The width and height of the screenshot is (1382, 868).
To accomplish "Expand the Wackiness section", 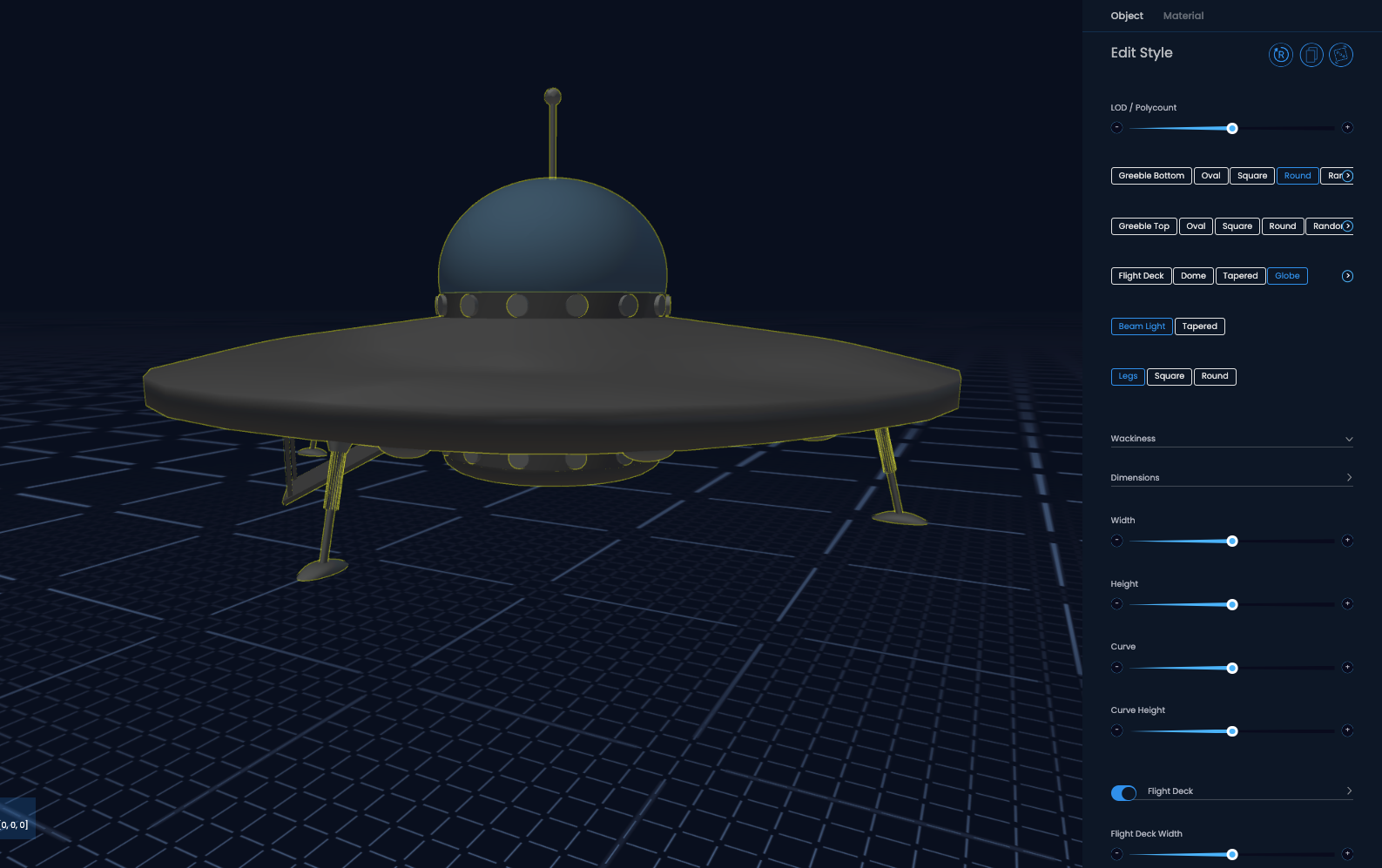I will [x=1231, y=439].
